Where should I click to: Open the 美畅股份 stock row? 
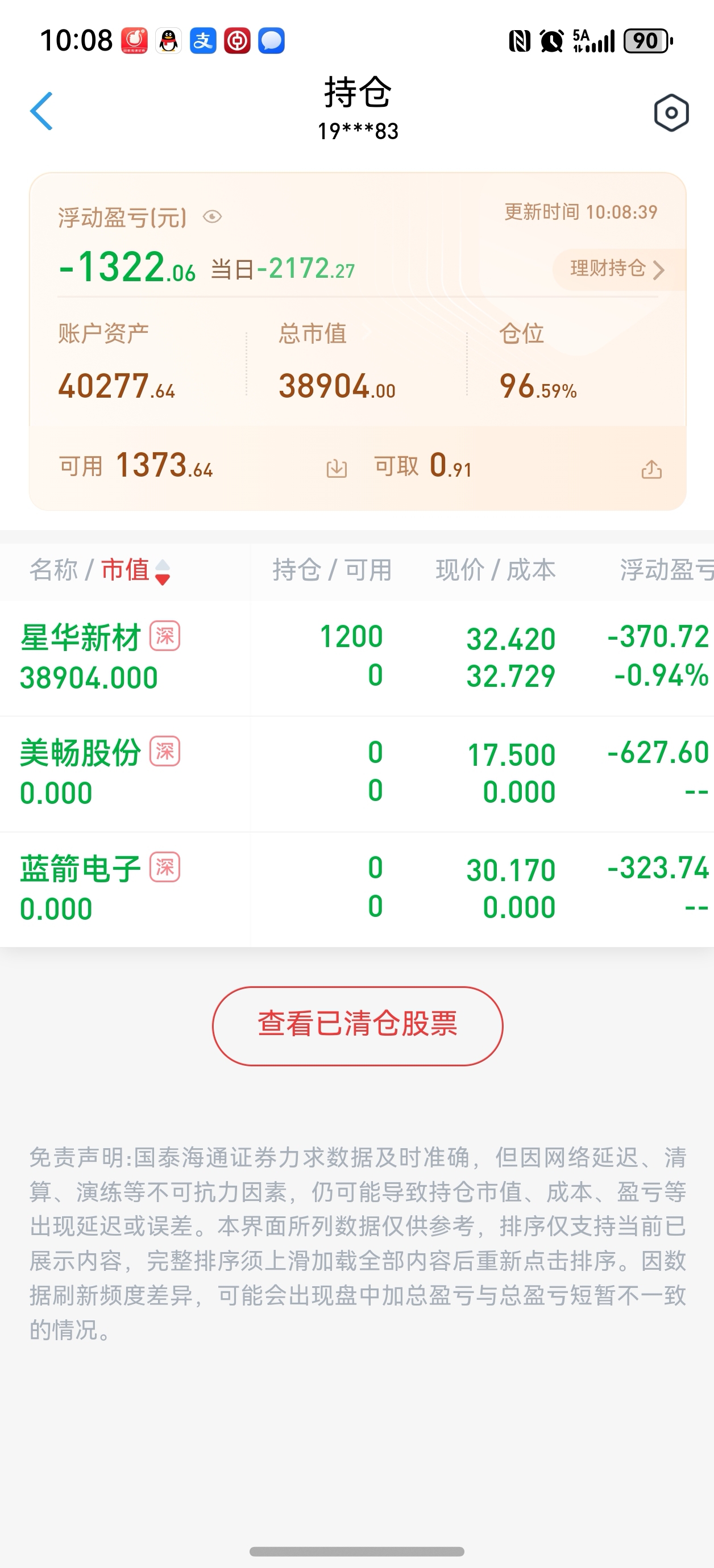tap(357, 774)
